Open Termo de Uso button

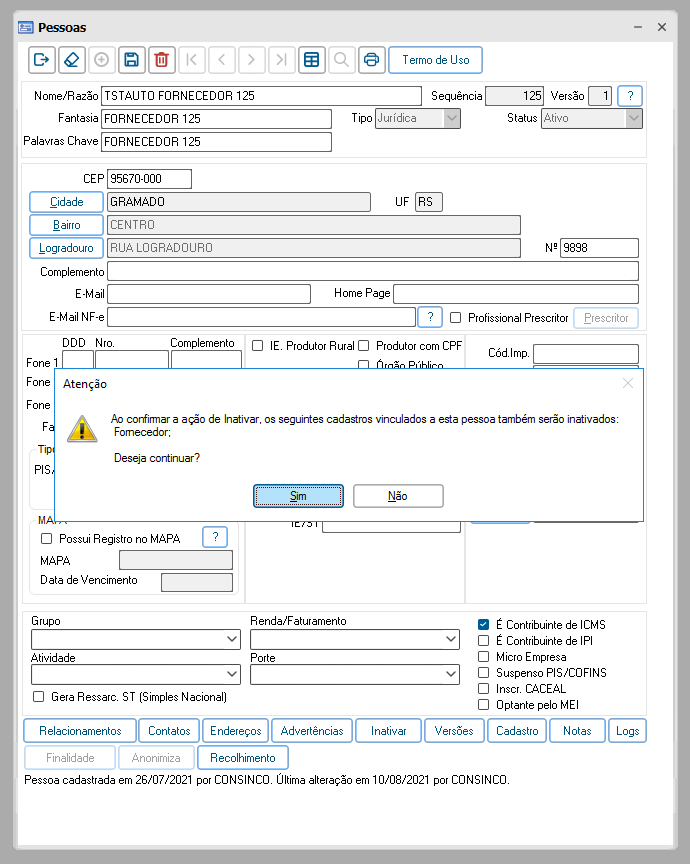(x=435, y=60)
